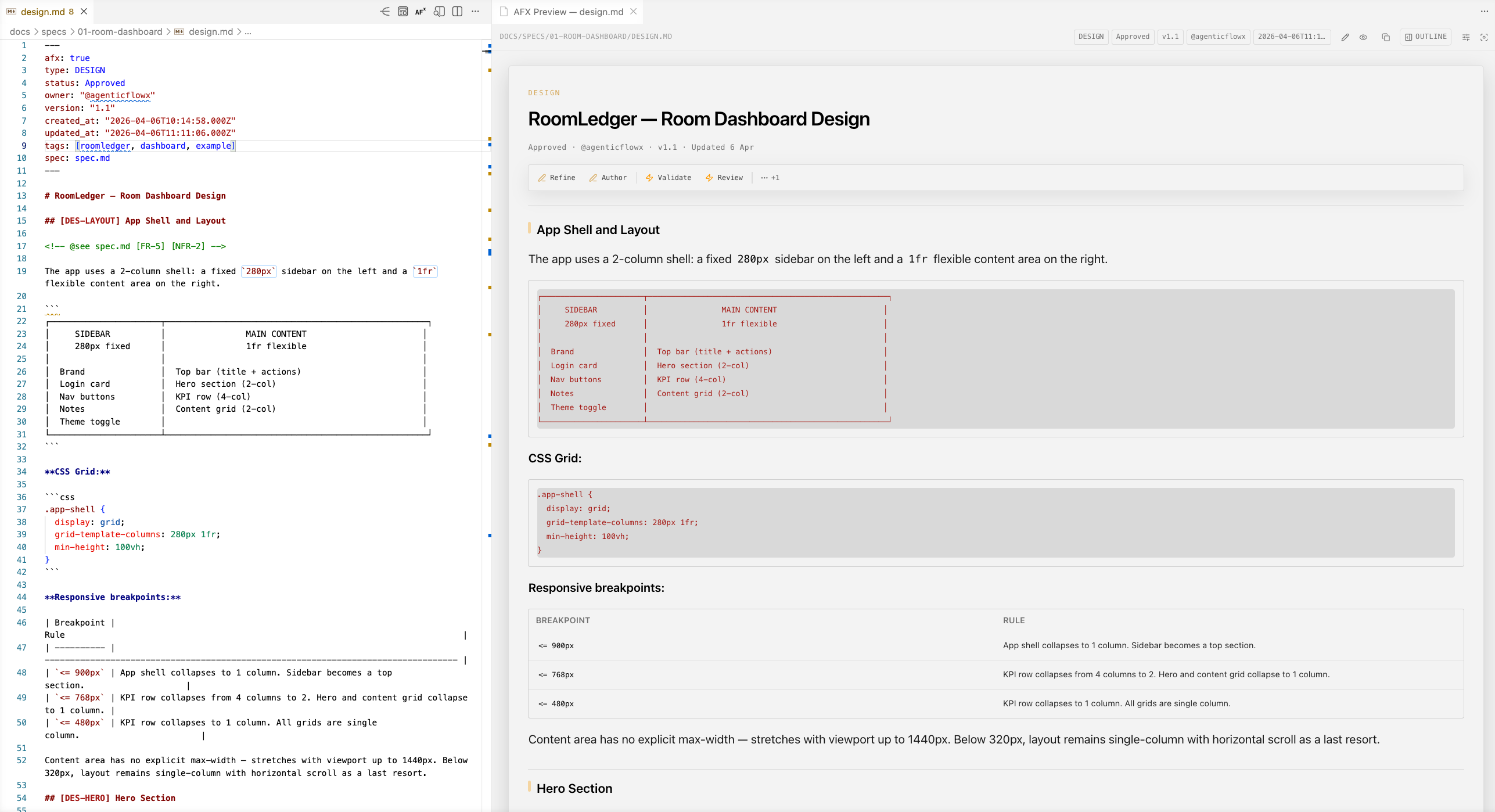Click the BREAKPOINT column header
1495x812 pixels.
pyautogui.click(x=562, y=620)
